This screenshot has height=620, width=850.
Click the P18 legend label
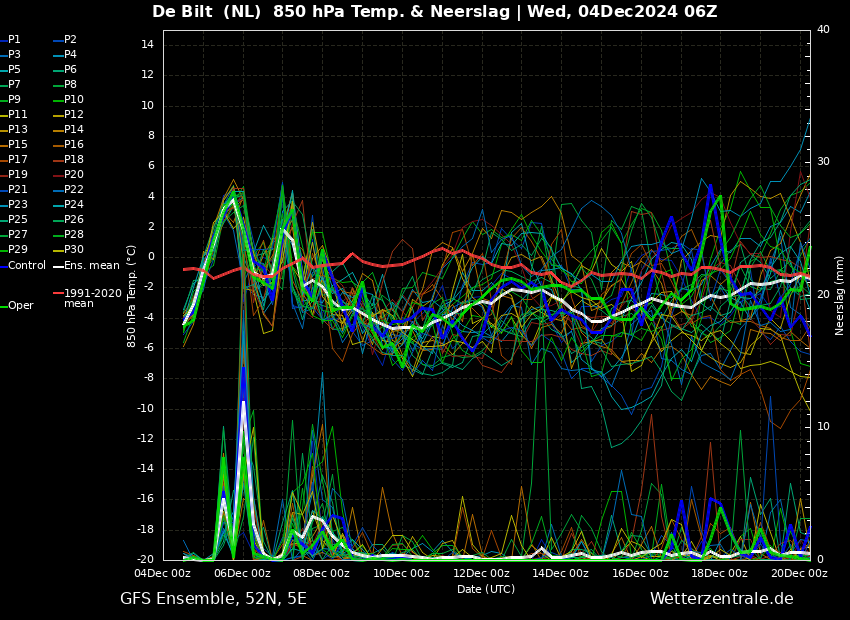coord(74,160)
